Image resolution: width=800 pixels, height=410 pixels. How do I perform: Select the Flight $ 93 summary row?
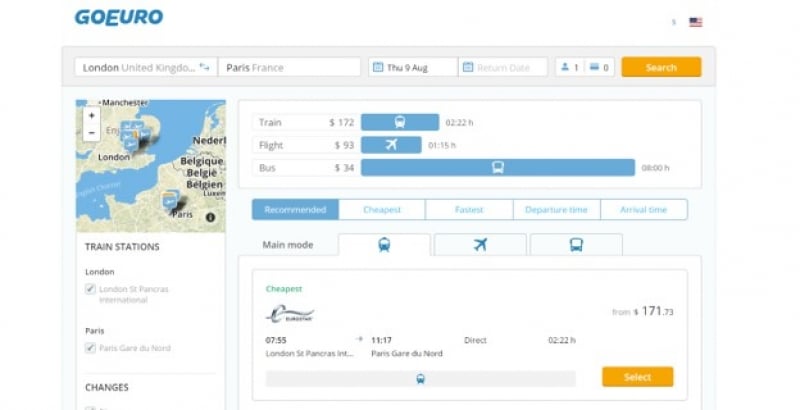(306, 145)
